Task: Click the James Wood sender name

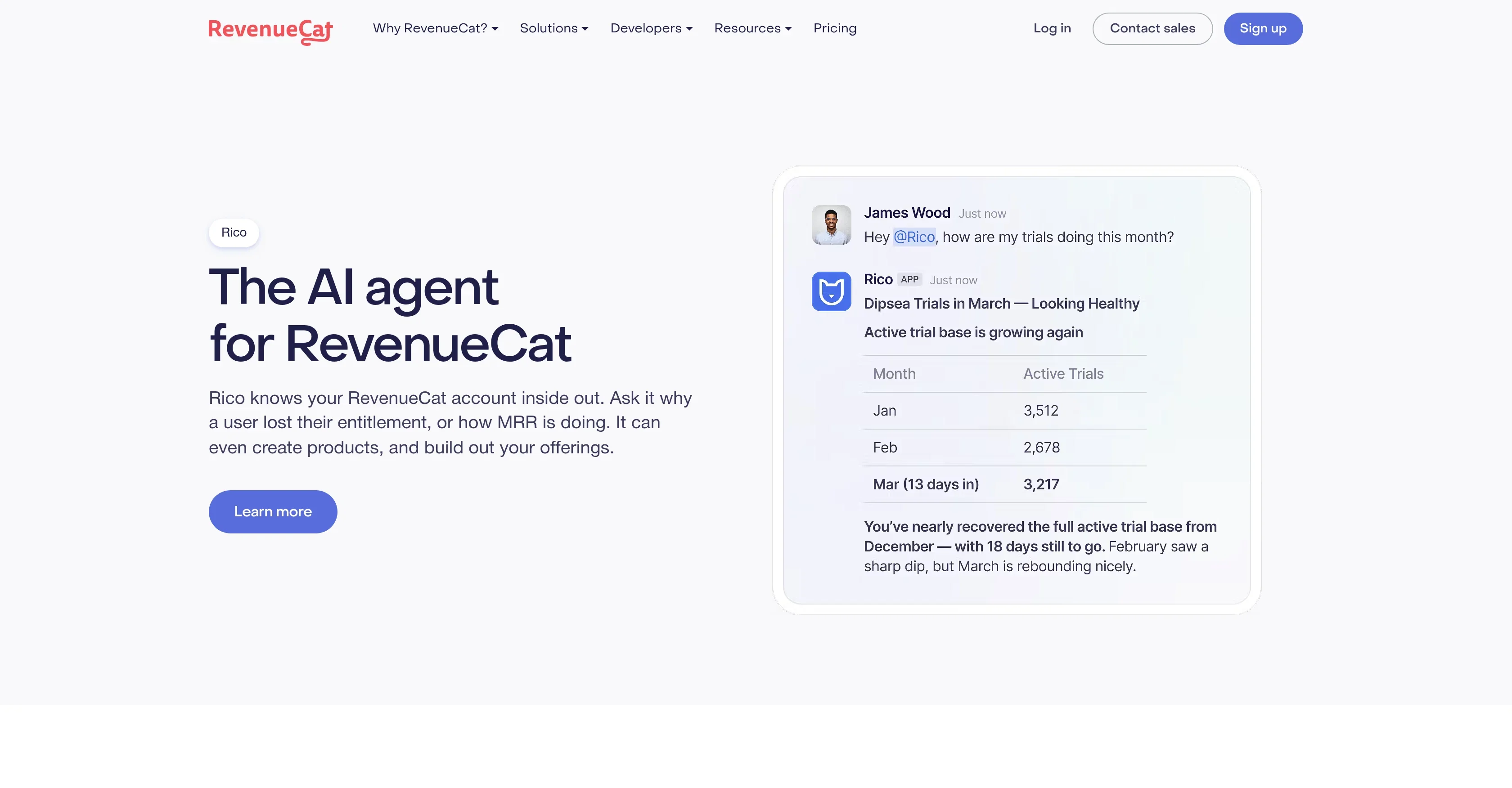Action: pos(907,213)
